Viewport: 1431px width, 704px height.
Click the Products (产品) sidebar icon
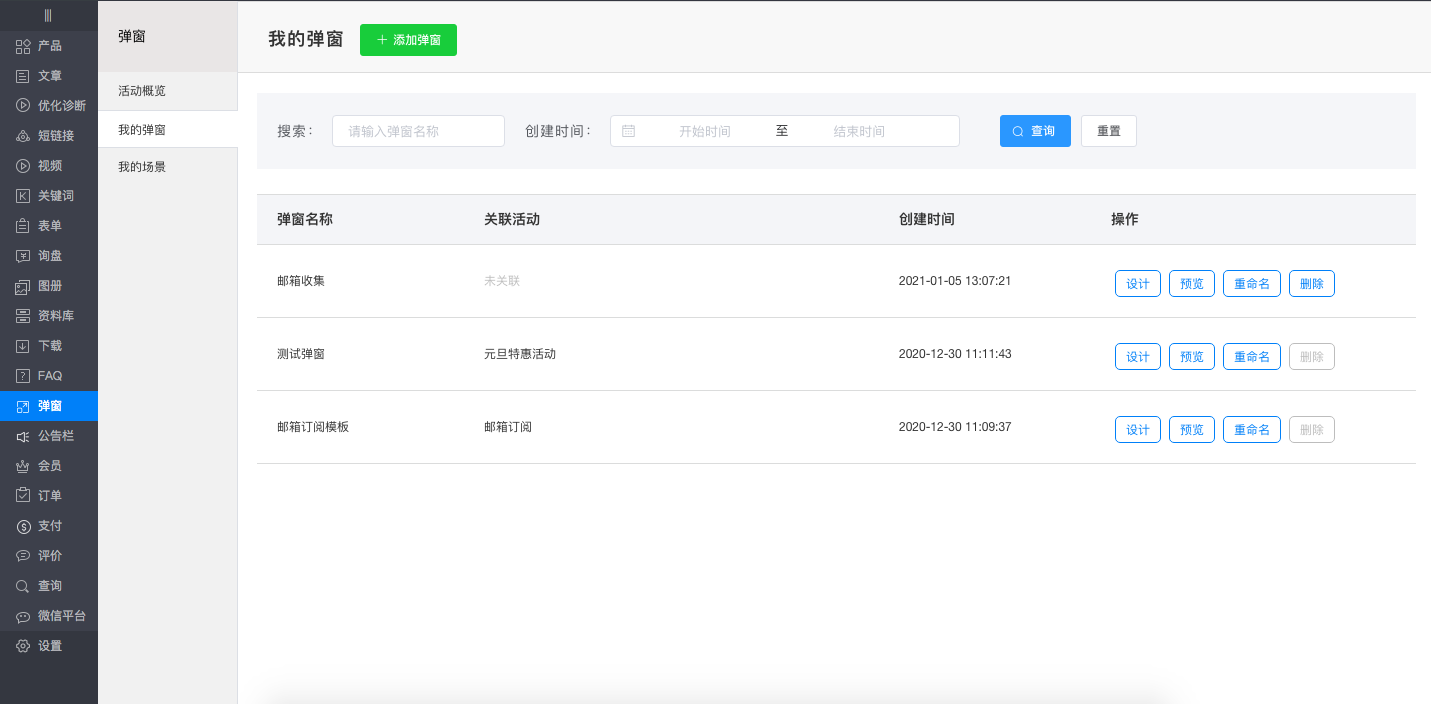click(x=23, y=46)
